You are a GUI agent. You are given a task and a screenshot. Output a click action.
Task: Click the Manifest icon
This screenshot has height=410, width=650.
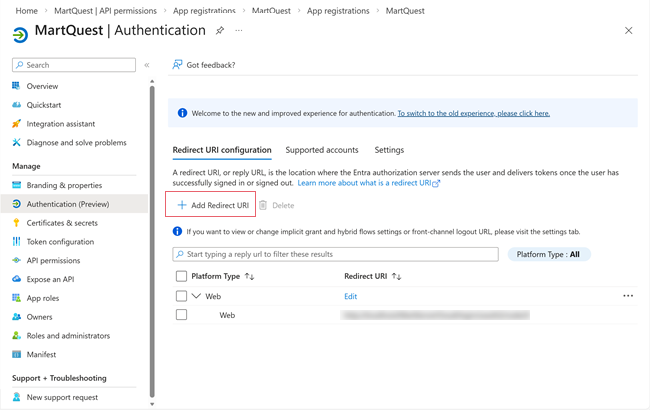[16, 354]
